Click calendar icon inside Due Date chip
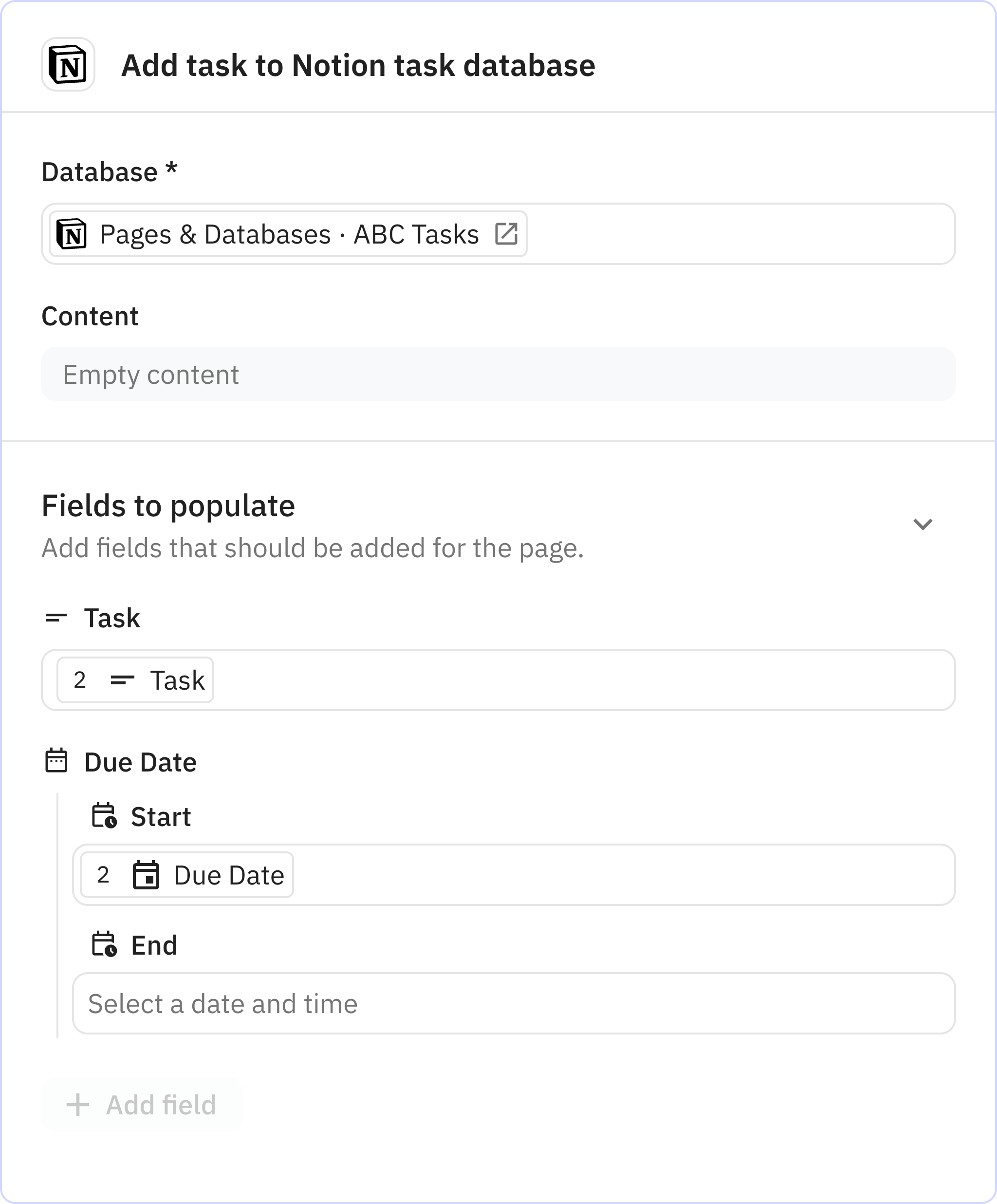 coord(146,875)
